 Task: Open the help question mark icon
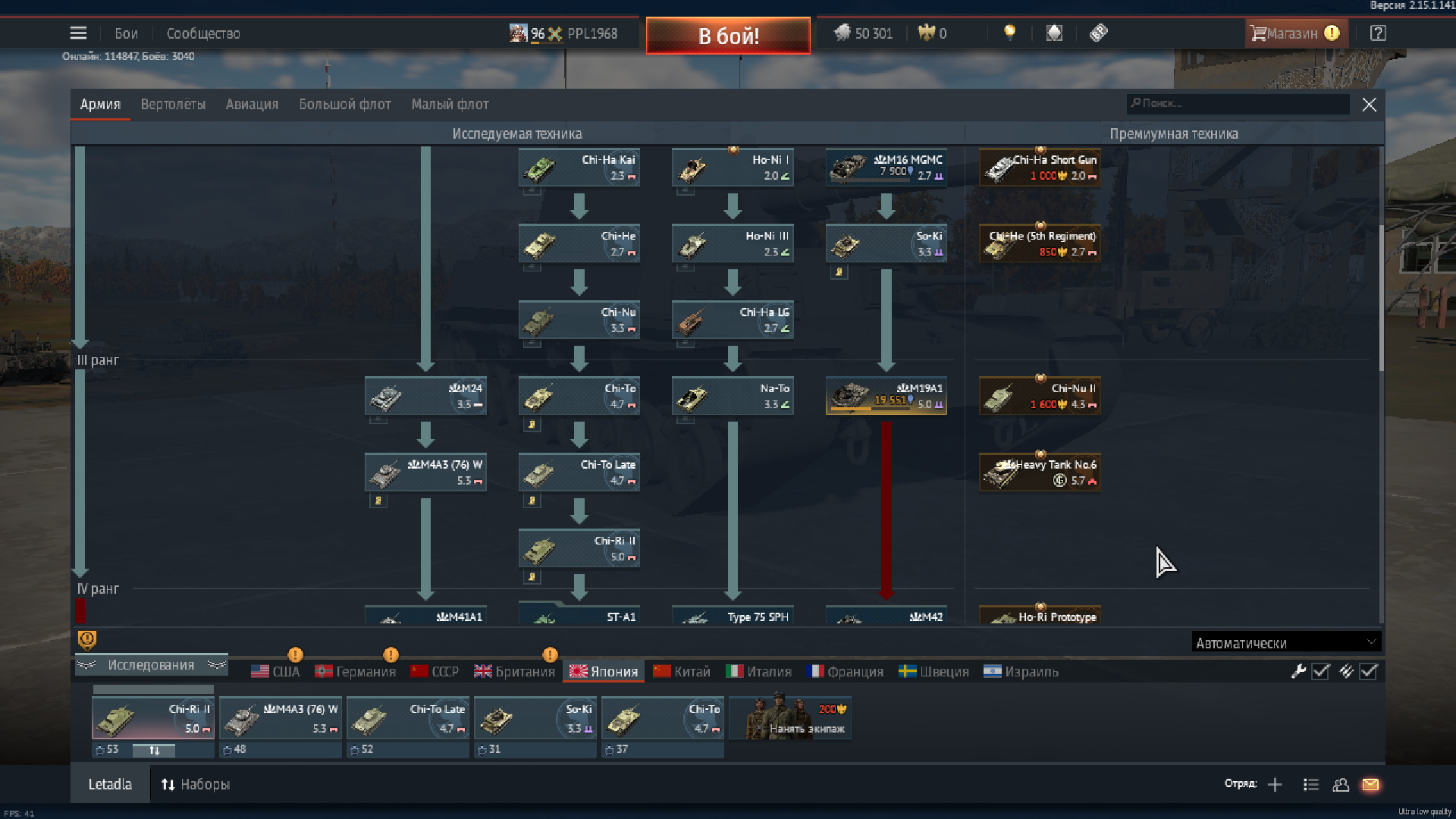[x=1378, y=33]
